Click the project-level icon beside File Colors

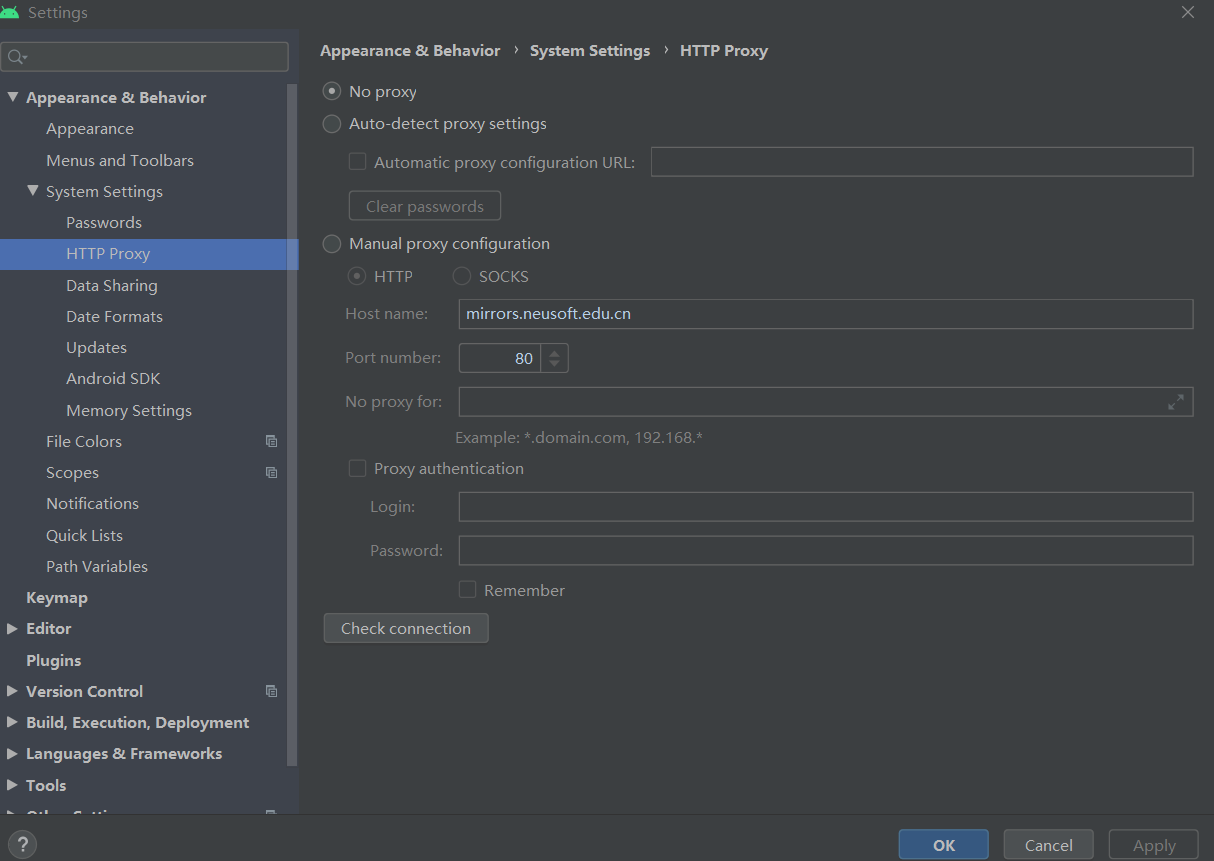[271, 441]
